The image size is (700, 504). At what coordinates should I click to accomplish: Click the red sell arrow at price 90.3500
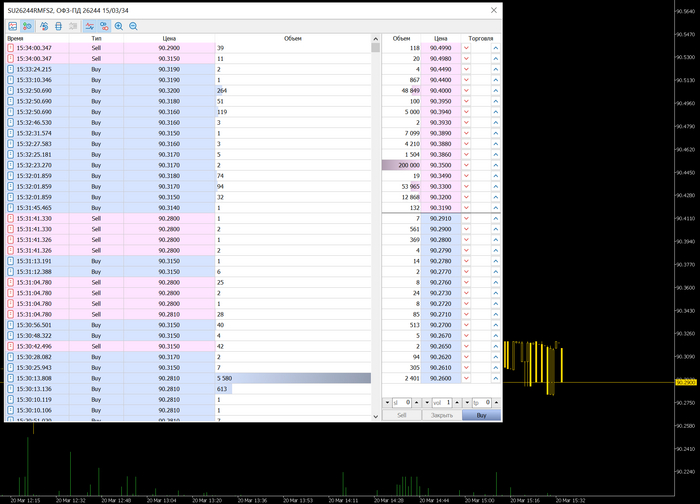(466, 165)
